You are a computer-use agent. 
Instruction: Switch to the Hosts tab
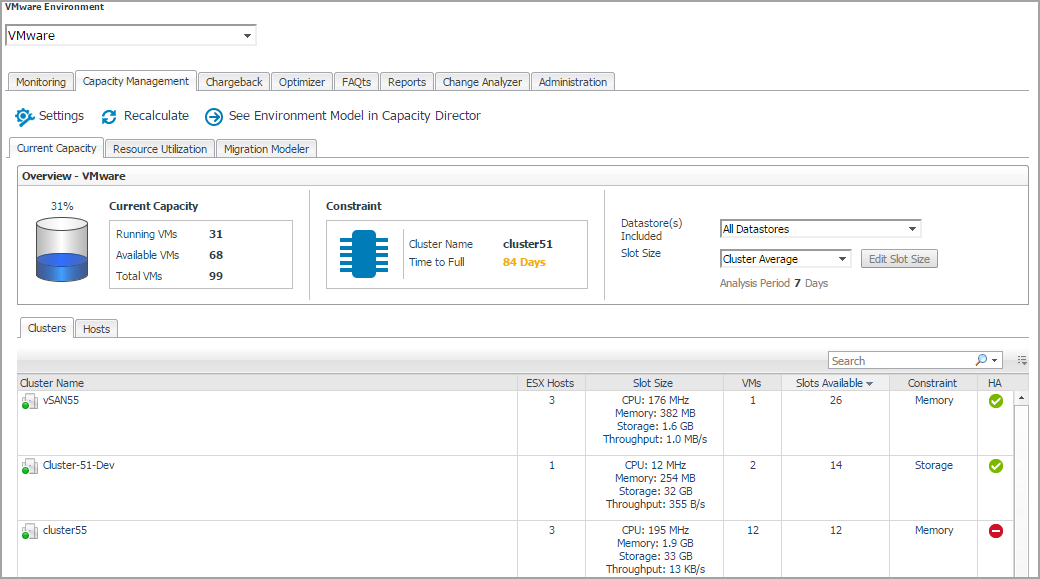[x=96, y=329]
